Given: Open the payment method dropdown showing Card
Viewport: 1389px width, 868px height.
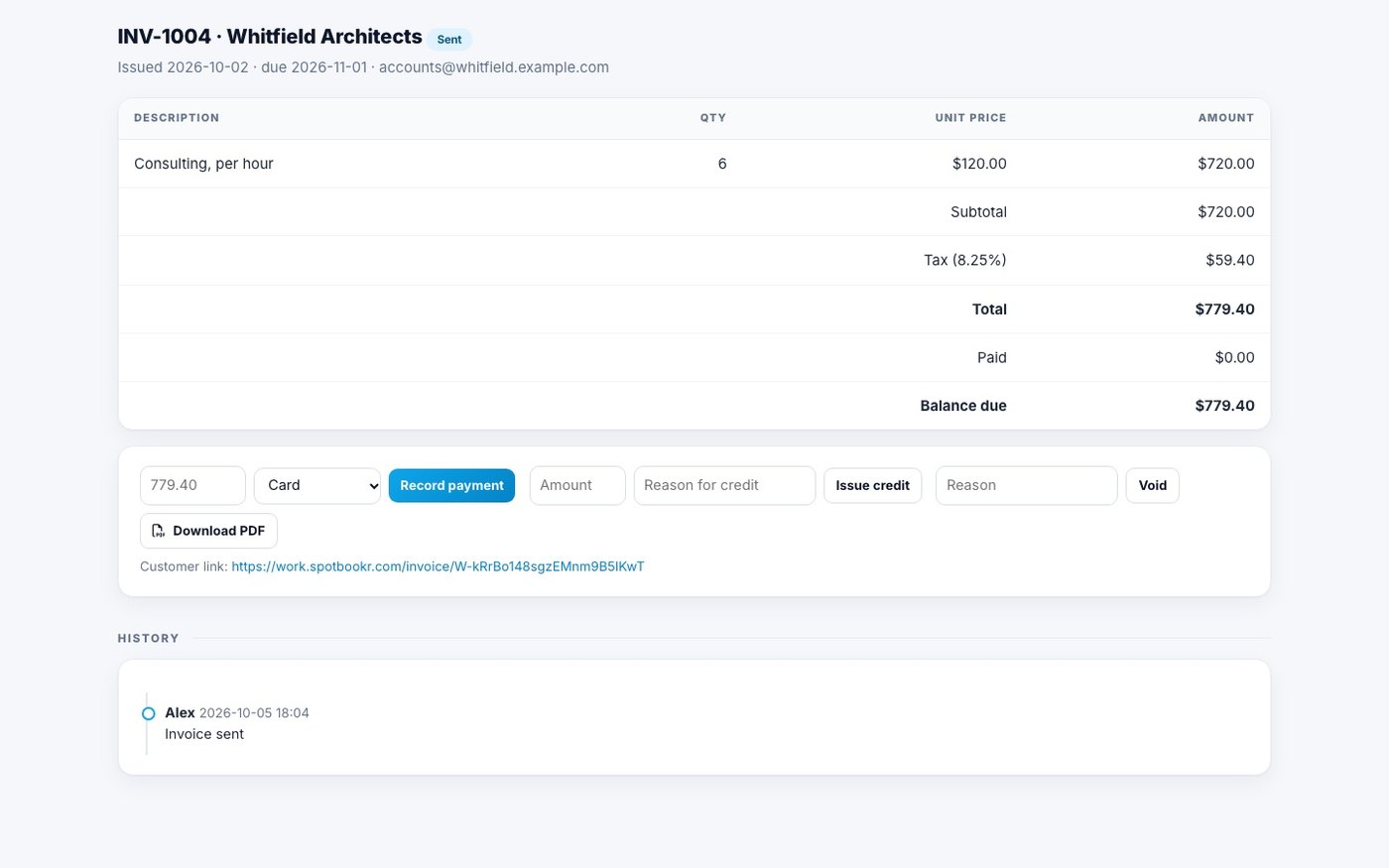Looking at the screenshot, I should pos(317,485).
